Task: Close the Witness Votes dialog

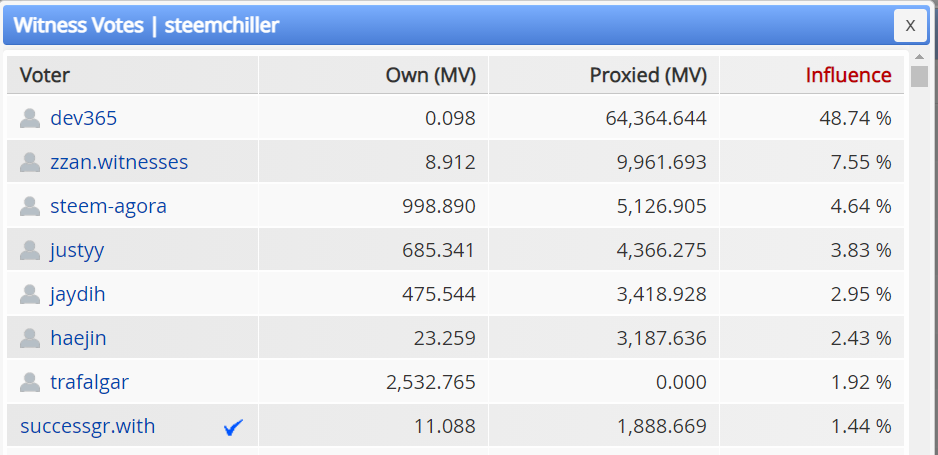Action: [x=910, y=26]
